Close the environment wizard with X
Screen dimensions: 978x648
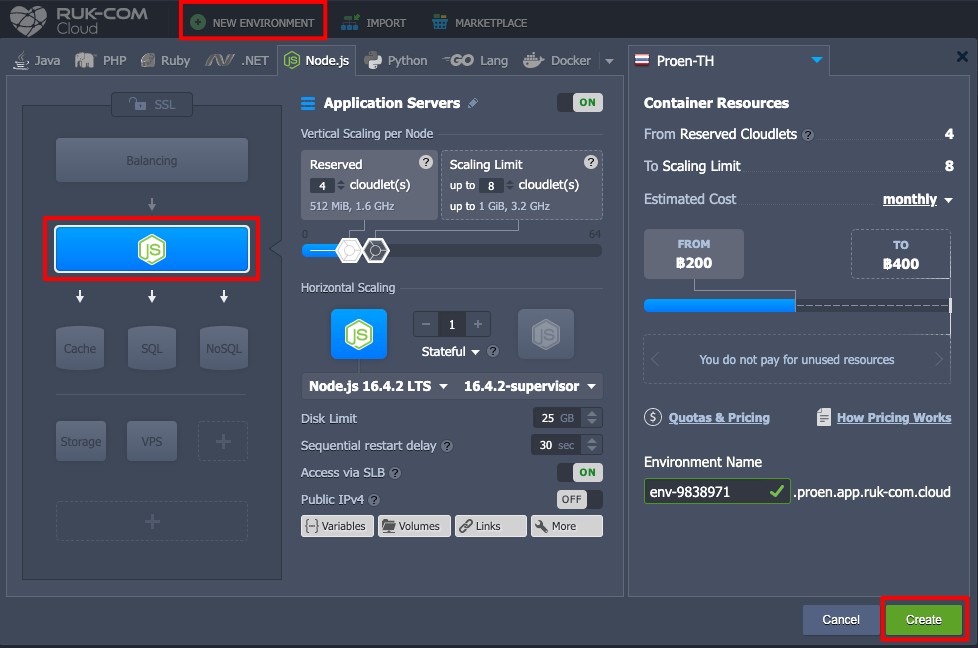[962, 57]
